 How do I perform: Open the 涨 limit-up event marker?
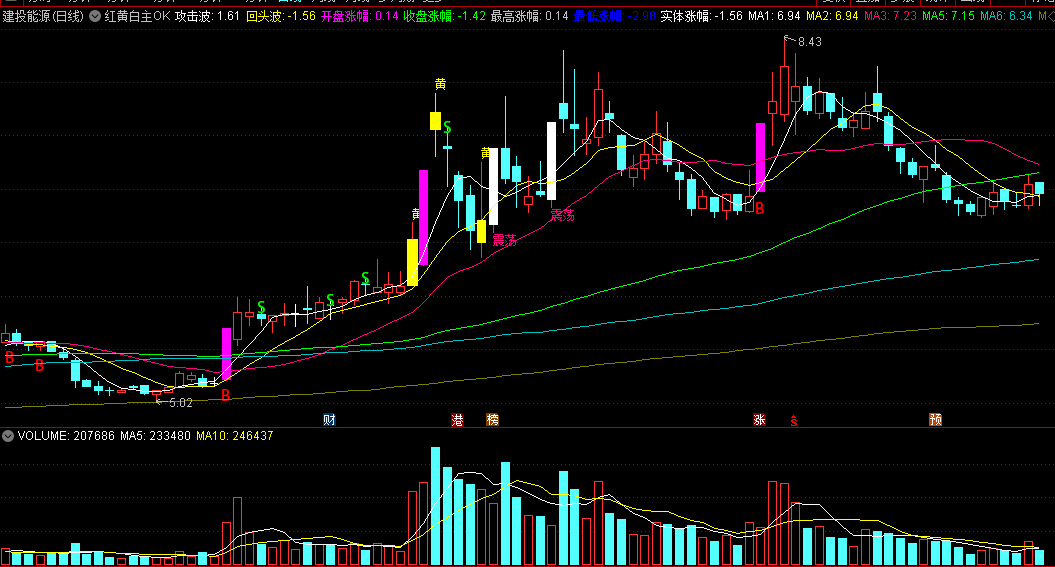point(760,420)
